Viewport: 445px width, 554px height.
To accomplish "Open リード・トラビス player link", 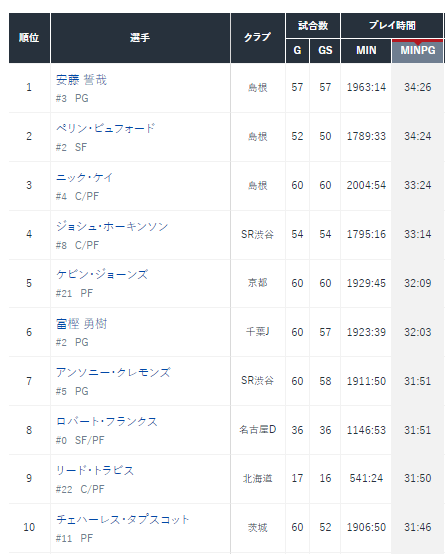I will click(x=95, y=471).
